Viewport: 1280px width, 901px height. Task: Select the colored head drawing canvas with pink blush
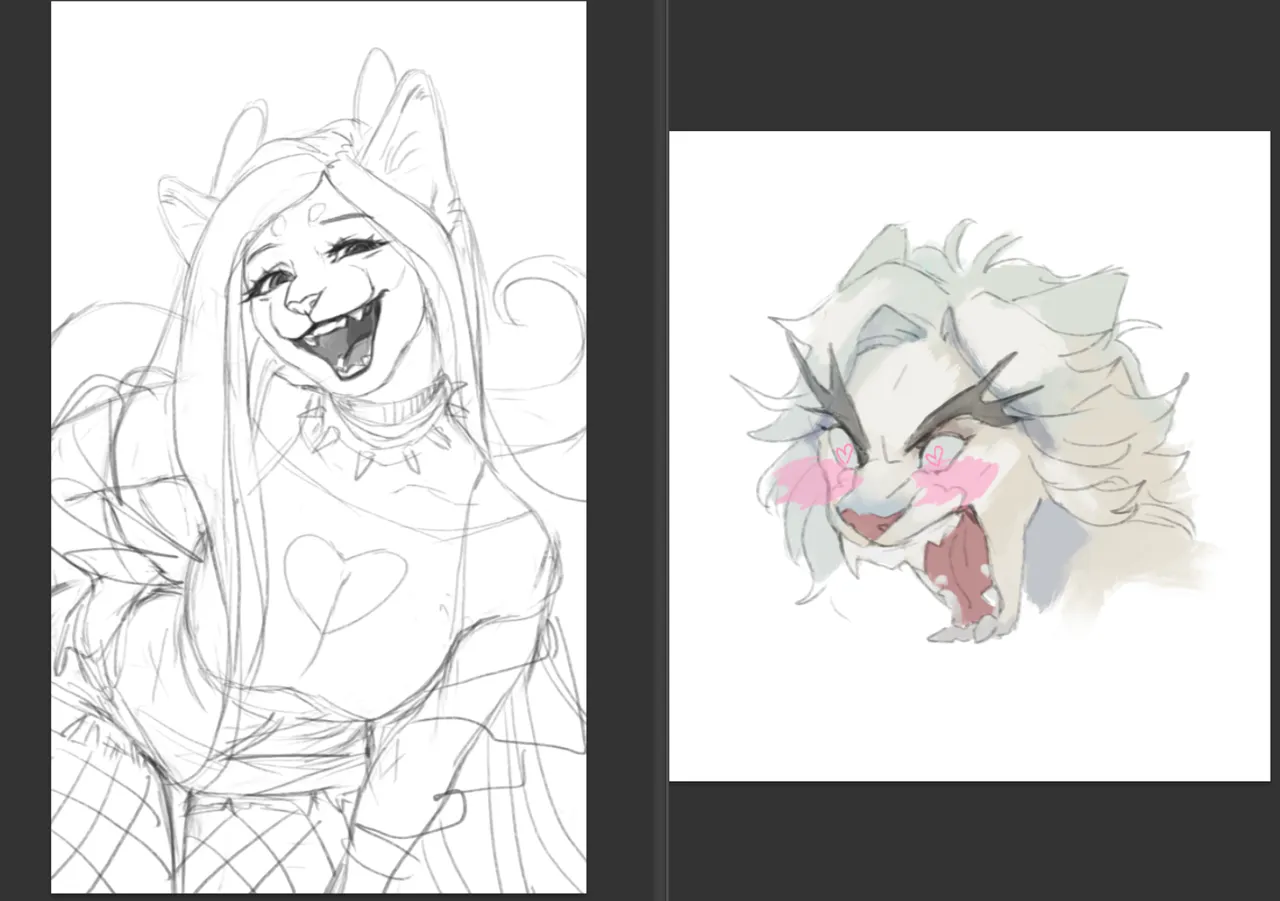click(969, 456)
